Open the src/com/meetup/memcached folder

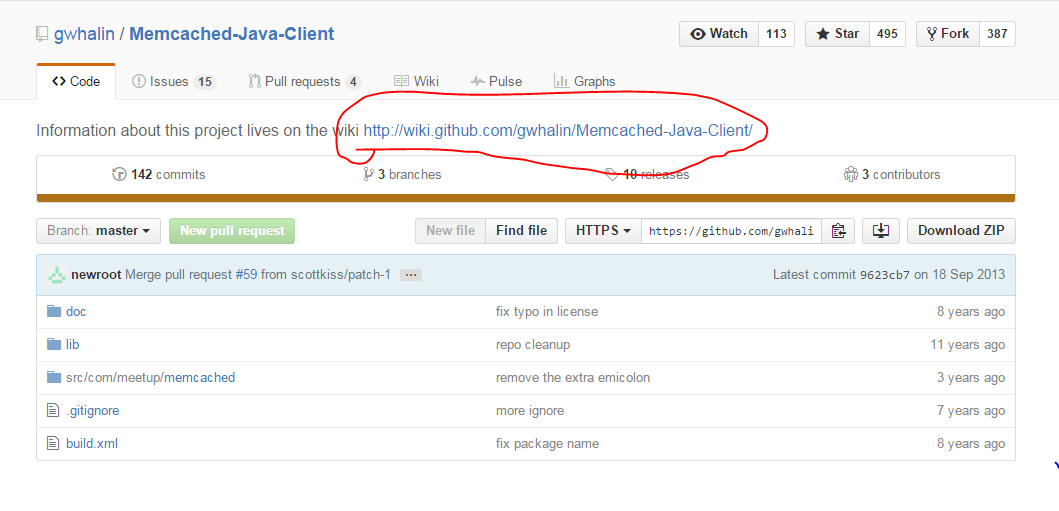click(151, 377)
